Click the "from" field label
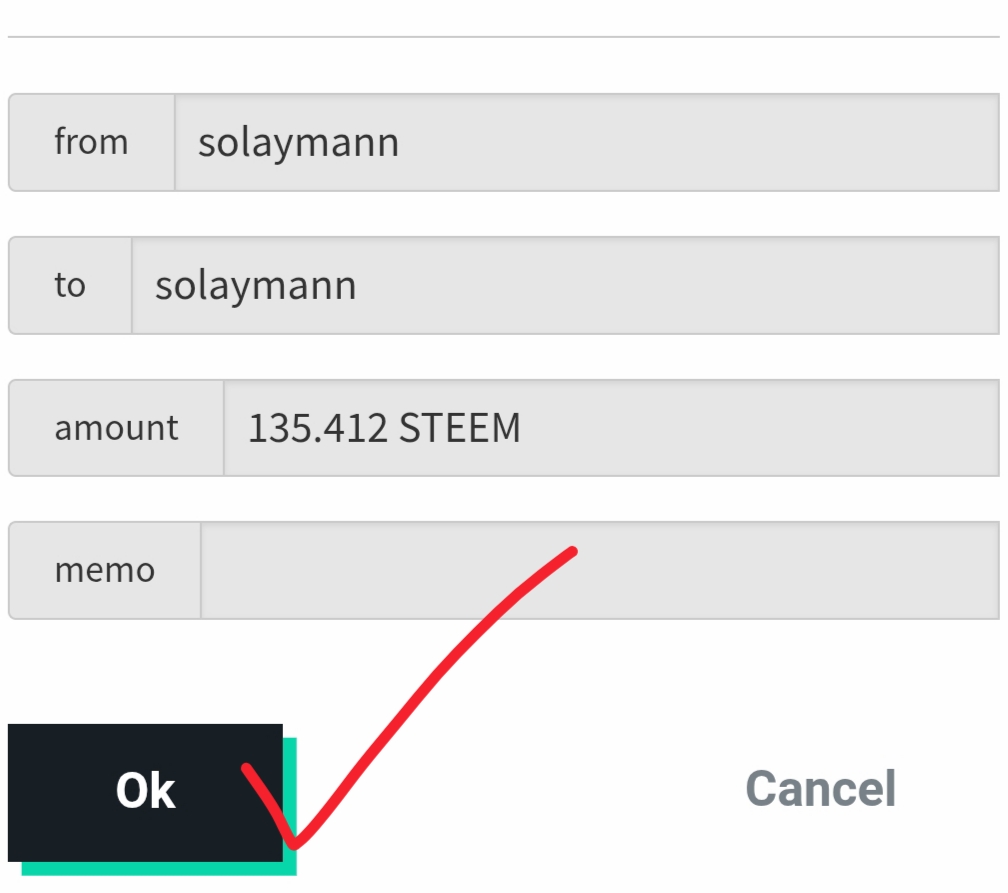Screen dimensions: 1008x893 coord(91,141)
